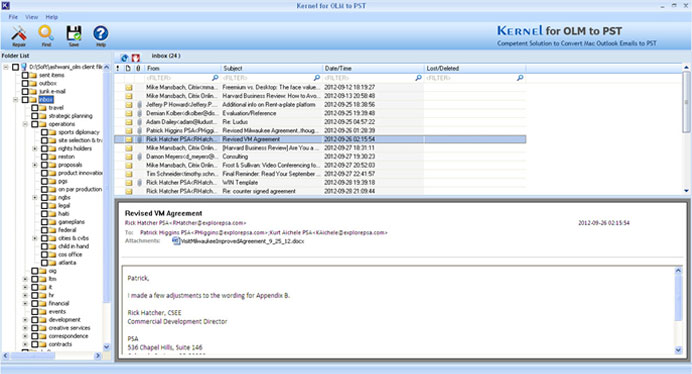Click the filter search icon in Date/Time column
This screenshot has height=374, width=692.
tap(418, 78)
